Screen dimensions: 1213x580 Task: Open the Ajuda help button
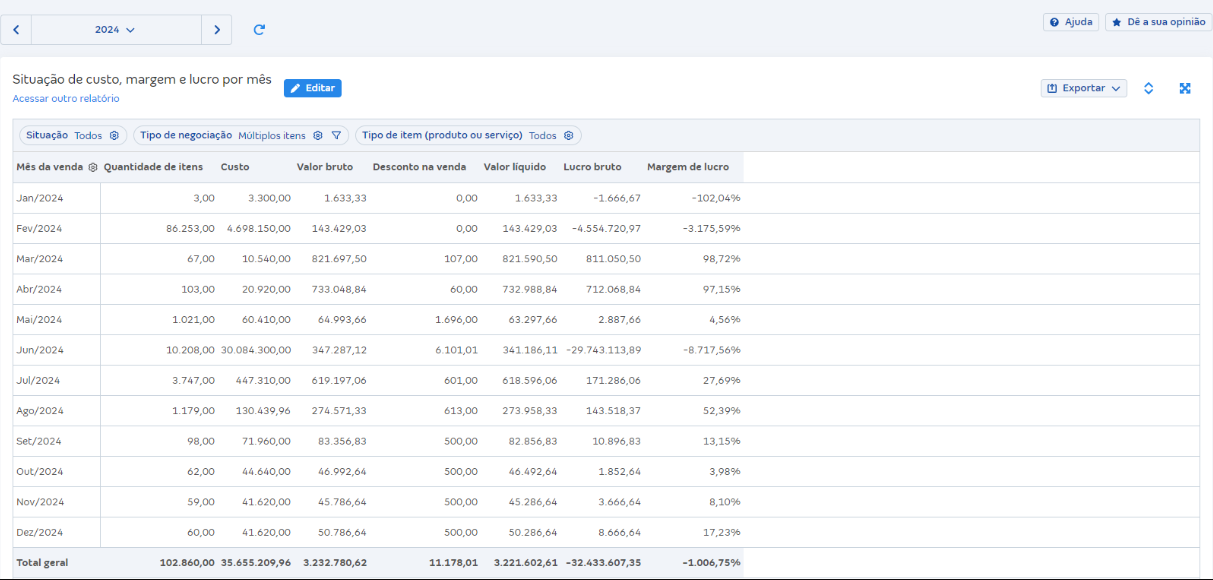click(x=1071, y=22)
